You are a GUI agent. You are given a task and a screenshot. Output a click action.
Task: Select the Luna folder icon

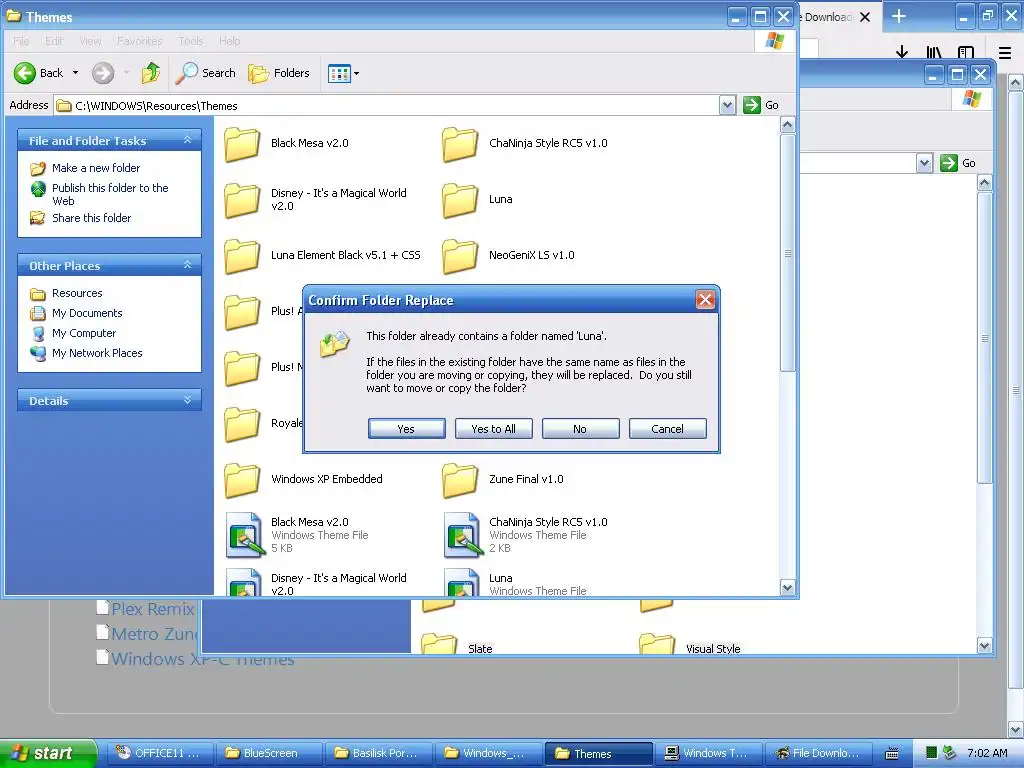pyautogui.click(x=460, y=200)
